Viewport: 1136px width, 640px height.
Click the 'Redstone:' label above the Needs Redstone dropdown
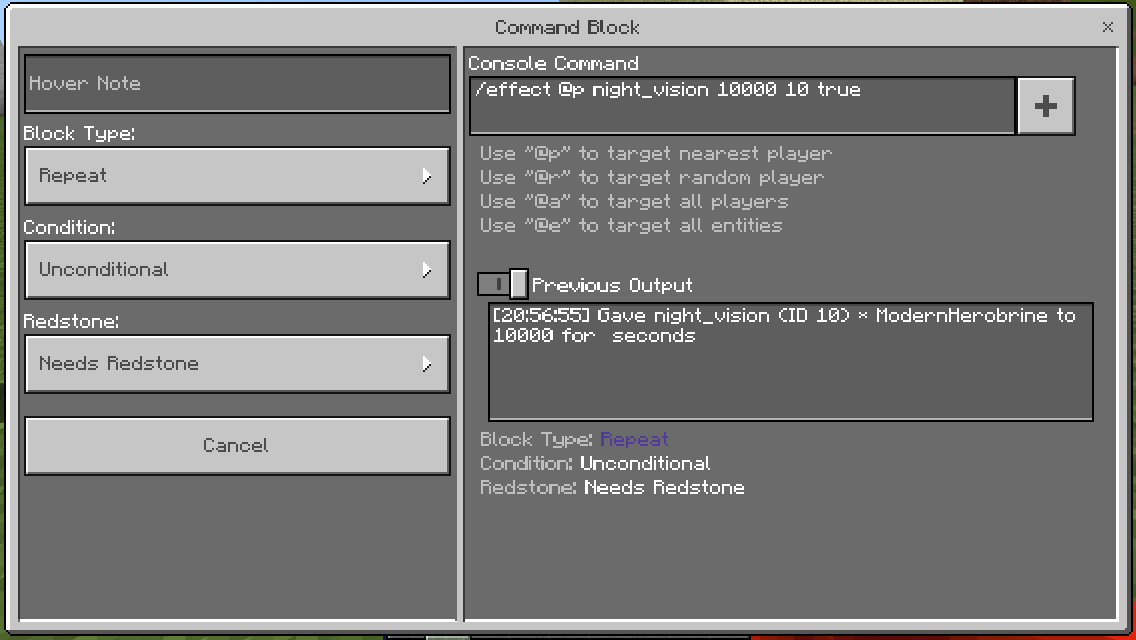[71, 321]
